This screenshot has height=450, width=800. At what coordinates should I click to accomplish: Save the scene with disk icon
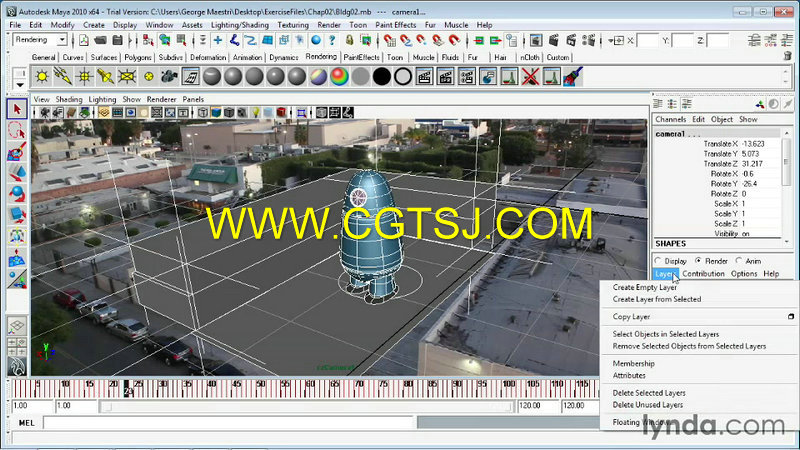coord(117,40)
